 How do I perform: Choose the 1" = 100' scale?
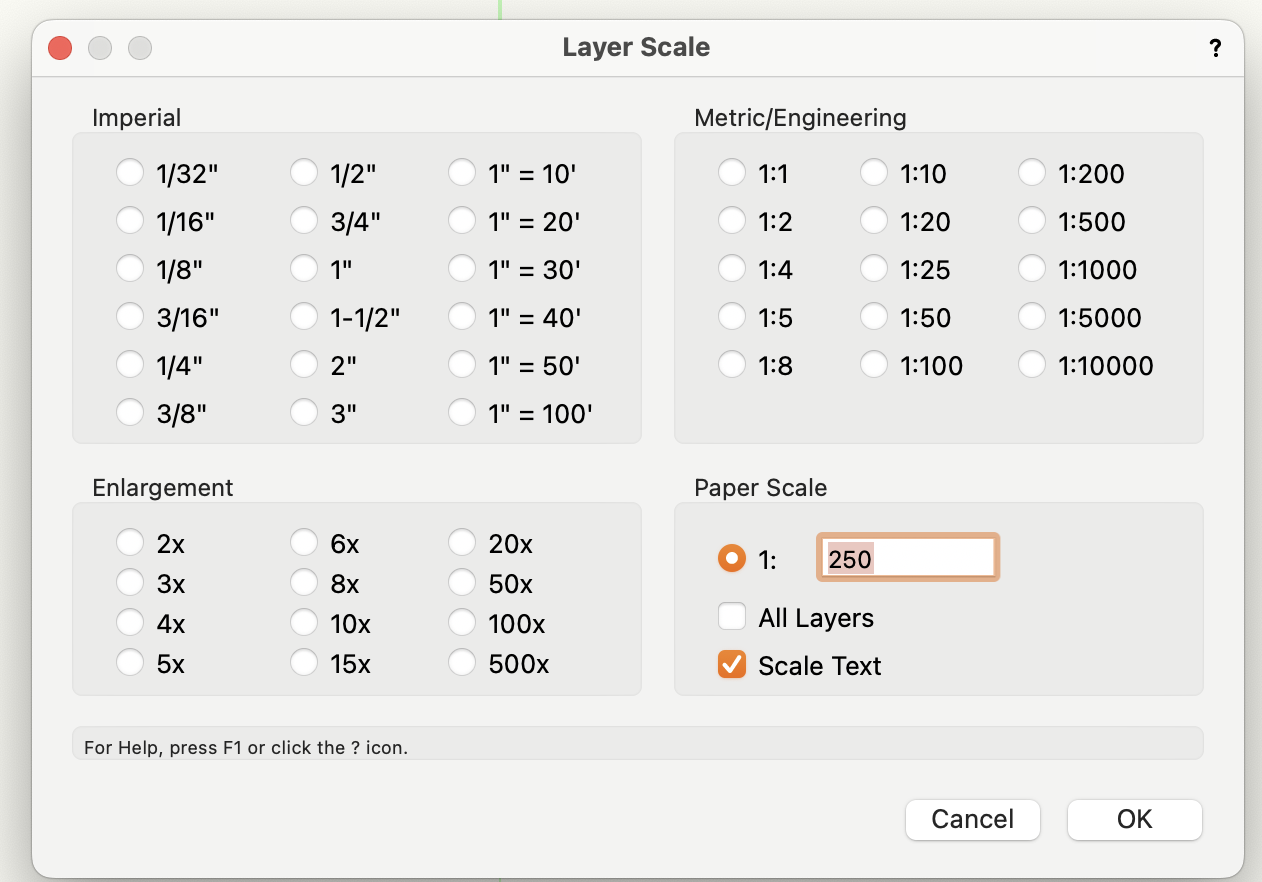pyautogui.click(x=462, y=412)
